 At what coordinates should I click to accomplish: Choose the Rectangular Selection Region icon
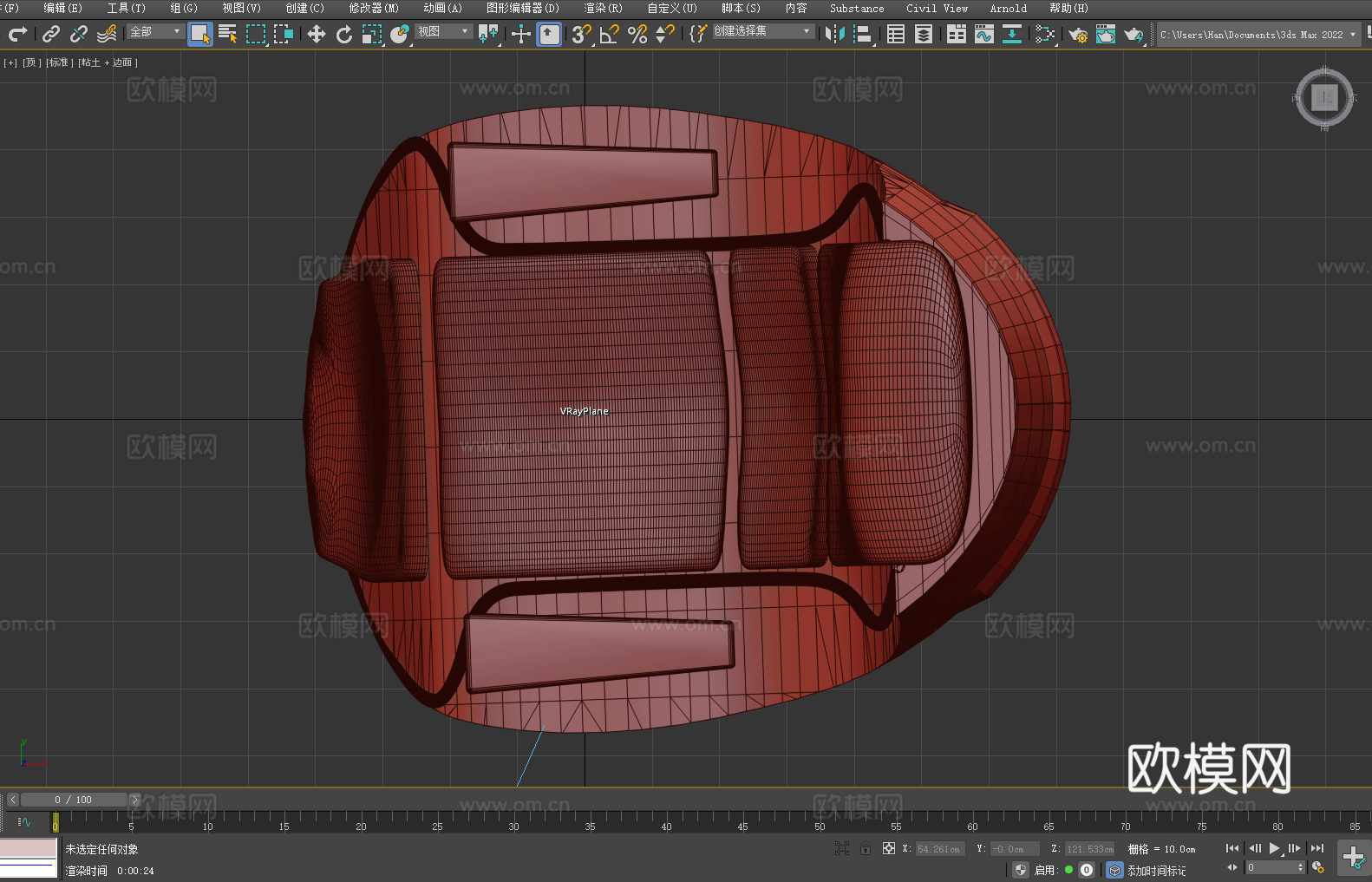[x=256, y=34]
